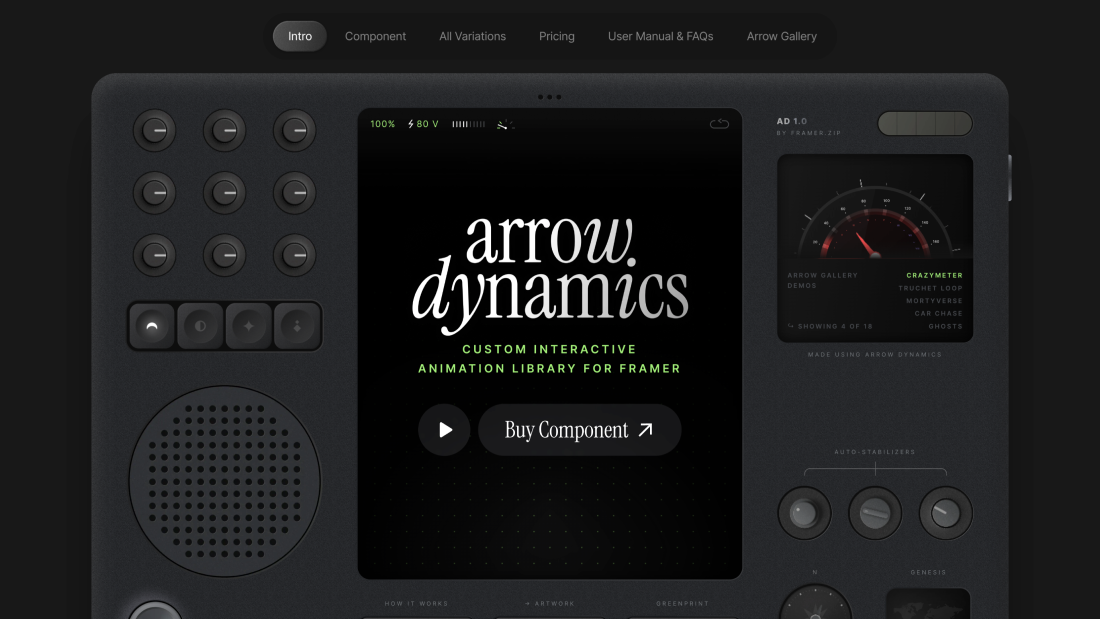Screen dimensions: 1100x619
Task: Select the half-contrast circle icon
Action: 200,325
